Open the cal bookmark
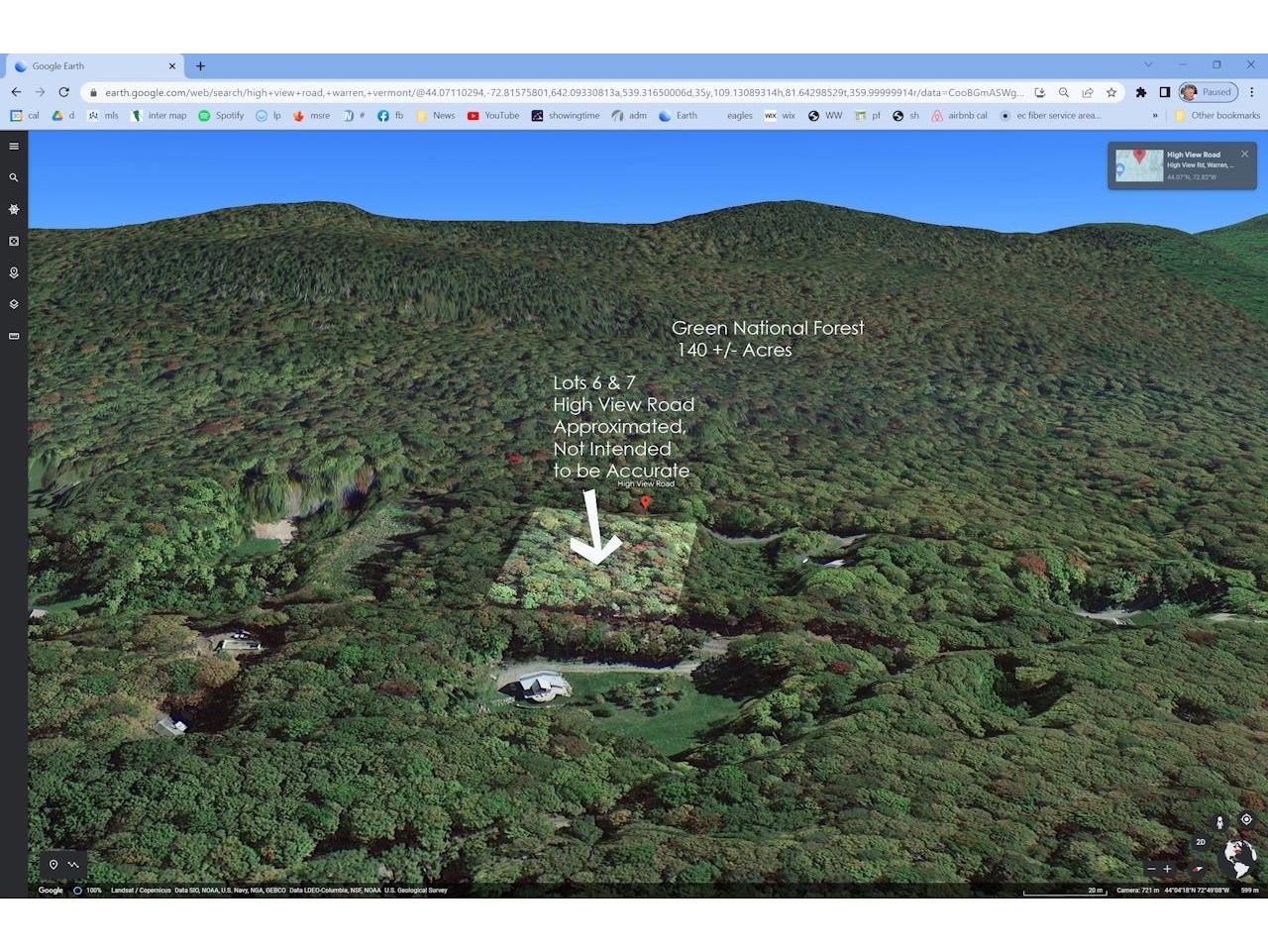 25,116
